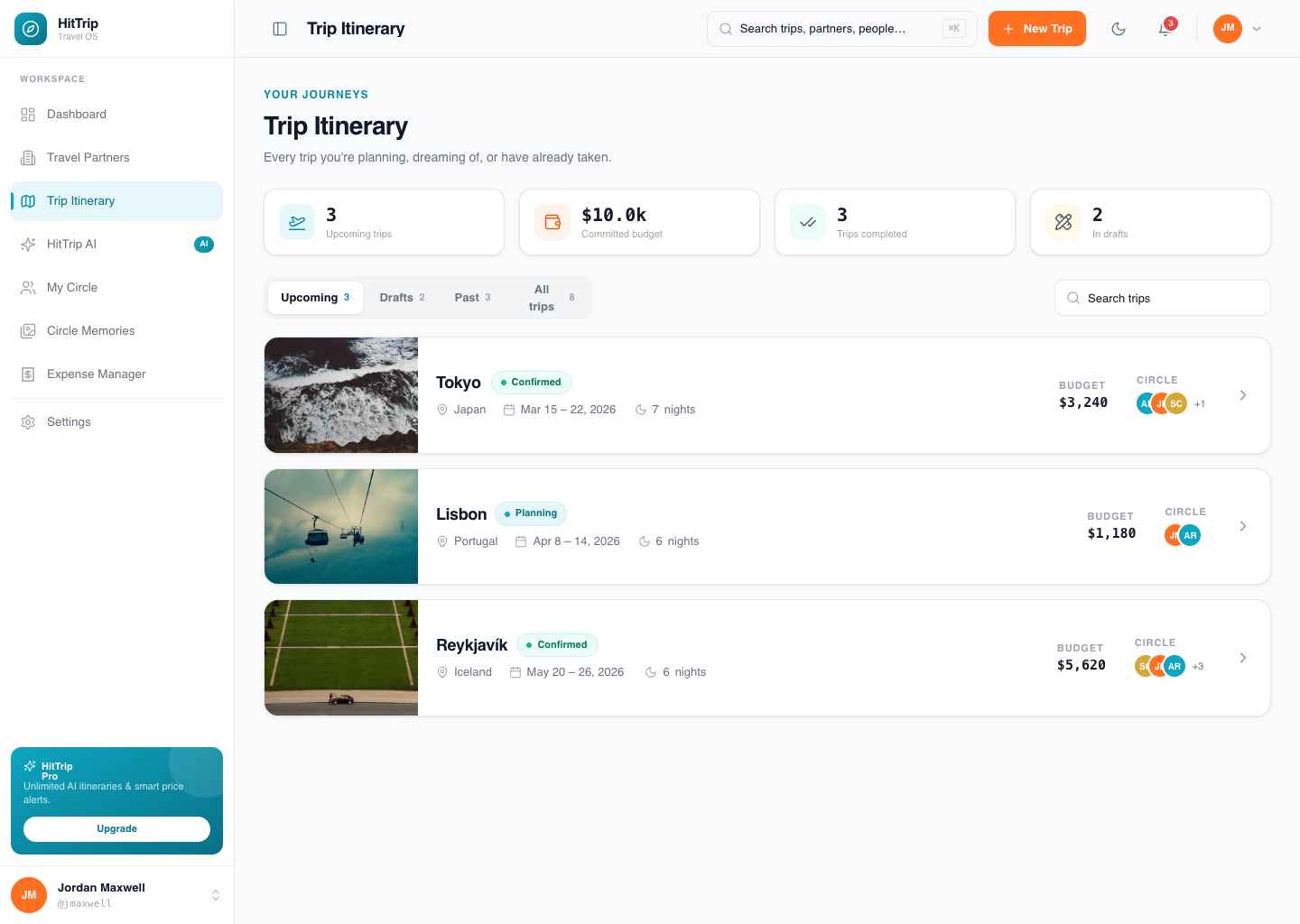The height and width of the screenshot is (924, 1300).
Task: Click the JM avatar in sidebar footer
Action: tap(29, 895)
